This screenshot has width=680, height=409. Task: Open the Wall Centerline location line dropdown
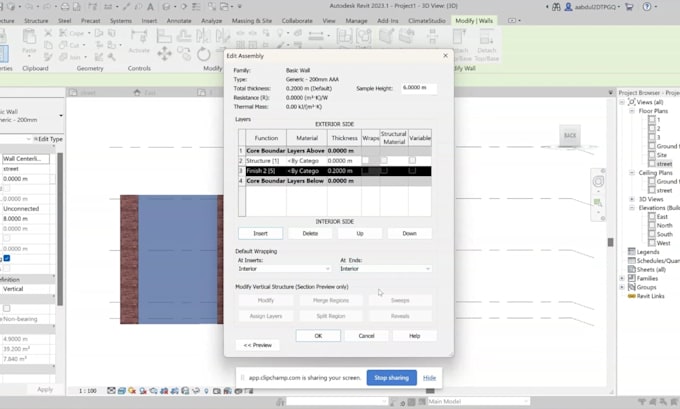(x=25, y=159)
